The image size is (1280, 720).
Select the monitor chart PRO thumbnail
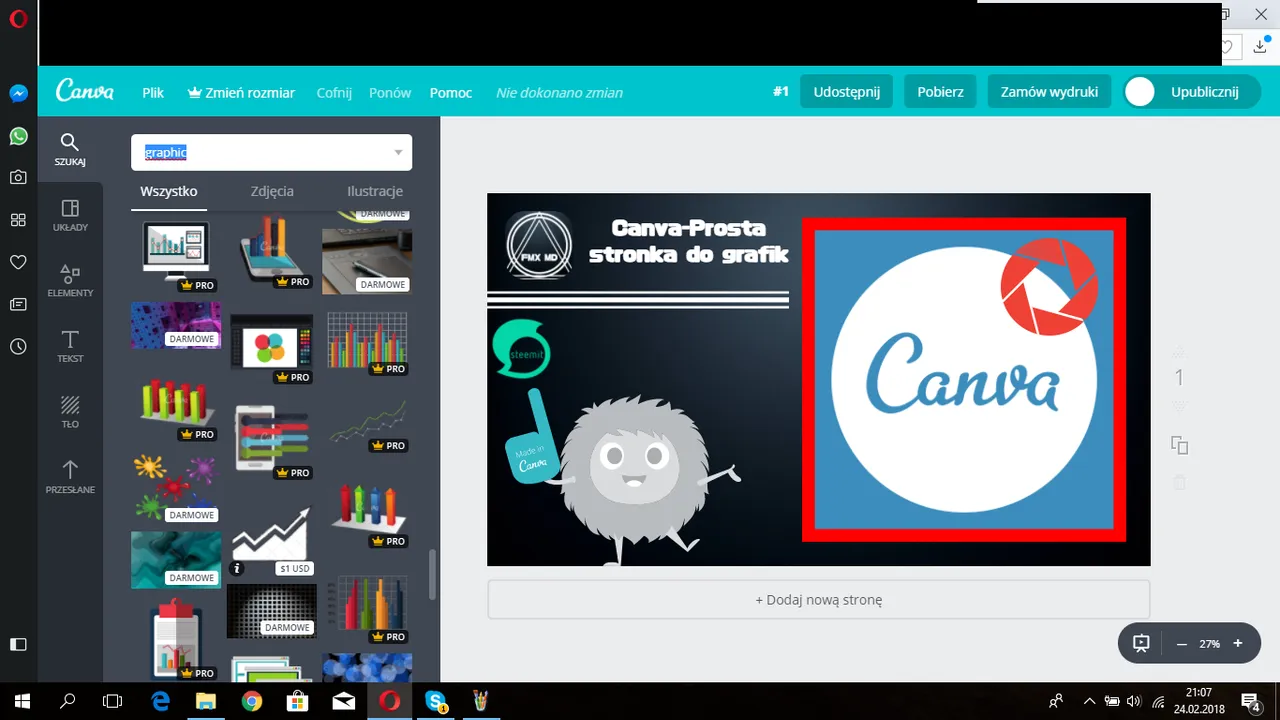(175, 253)
